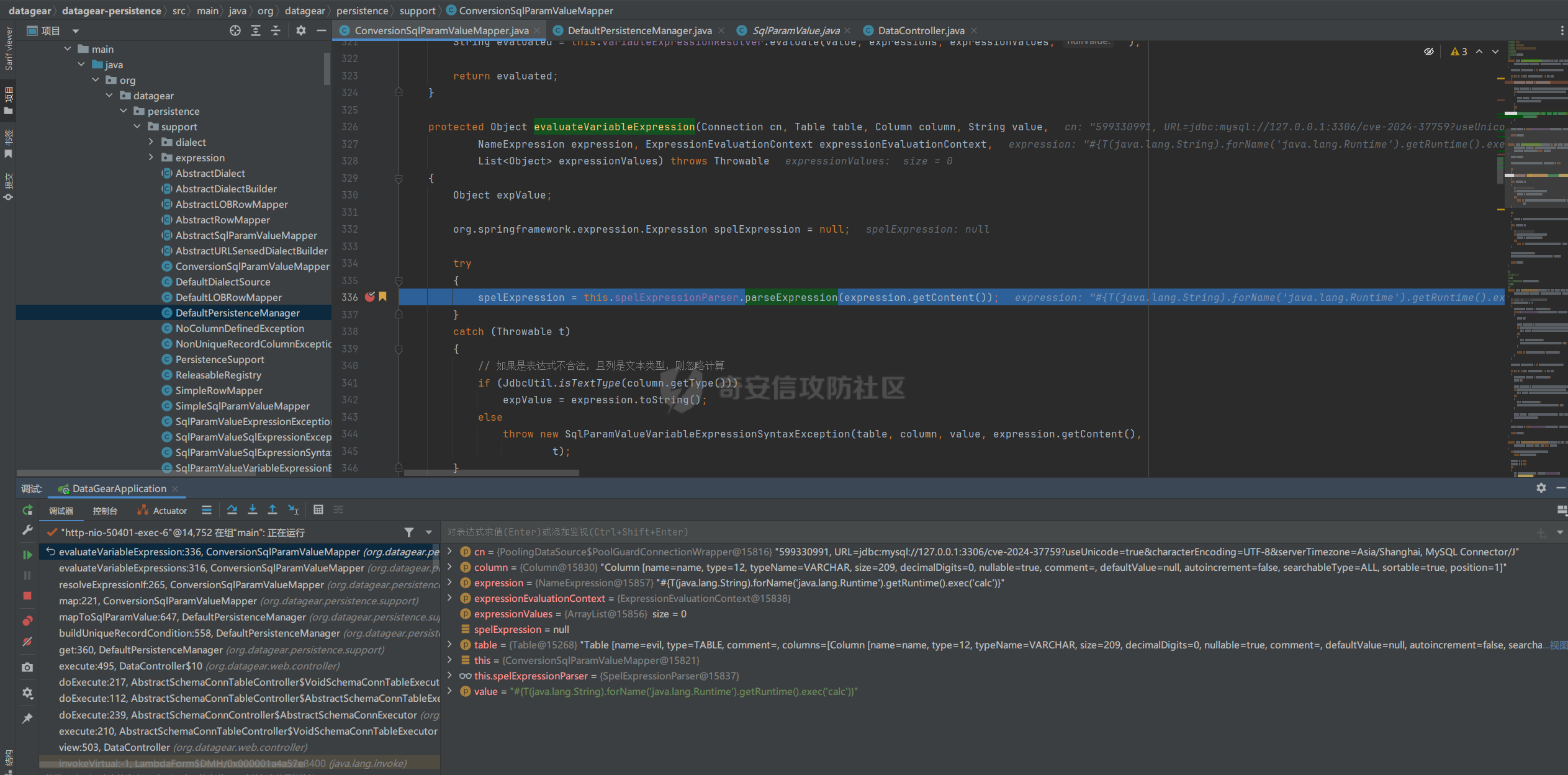Open editor tabs more-options menu
Screen dimensions: 1568x775
tap(1562, 30)
